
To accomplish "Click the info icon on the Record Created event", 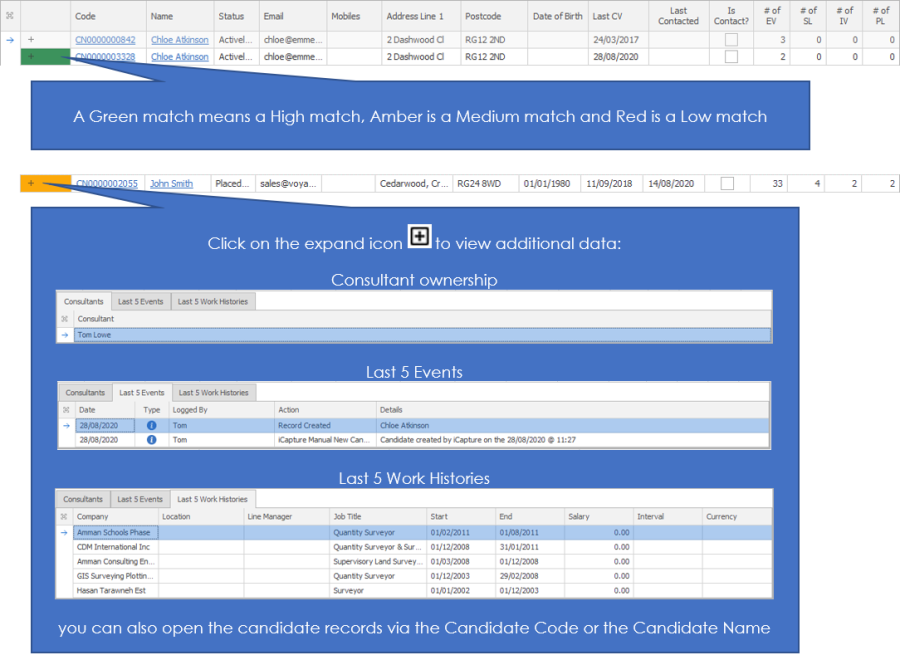I will 152,425.
